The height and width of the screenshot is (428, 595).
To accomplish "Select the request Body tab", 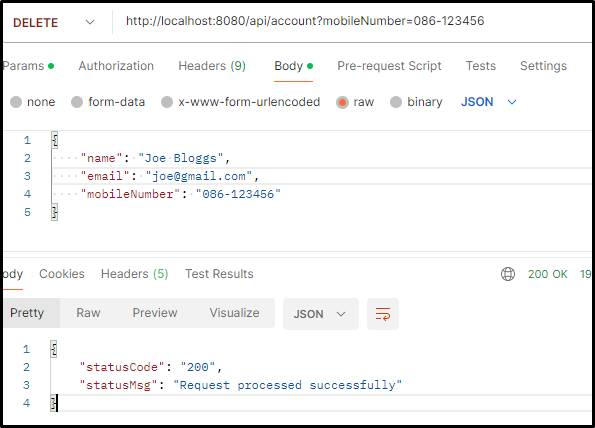I will coord(293,66).
